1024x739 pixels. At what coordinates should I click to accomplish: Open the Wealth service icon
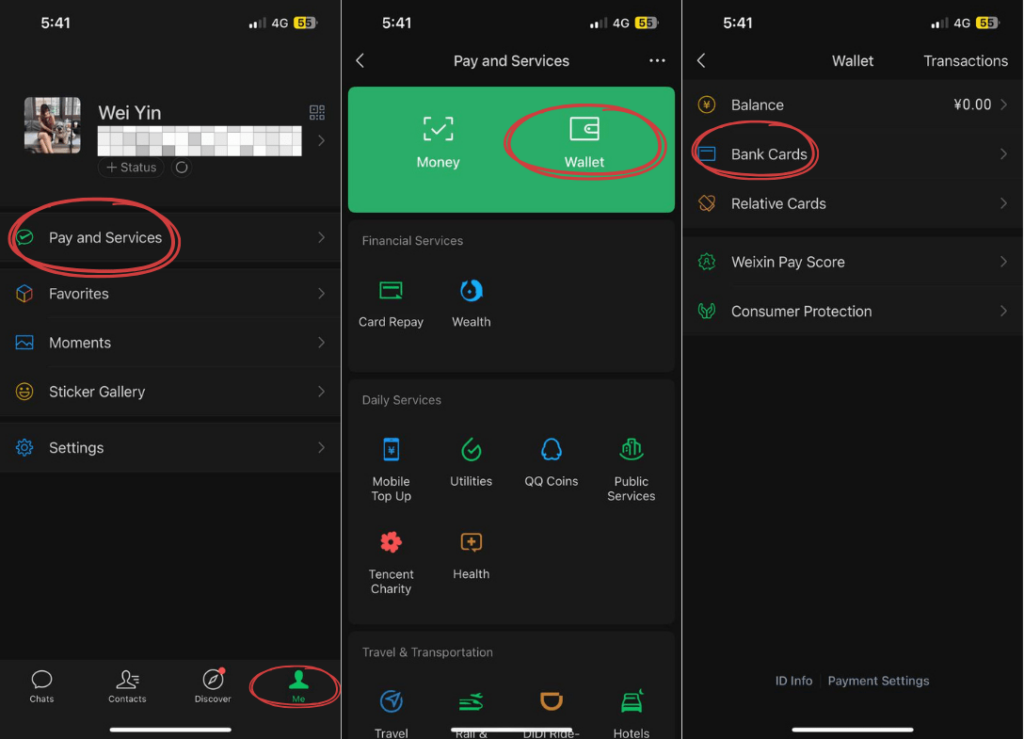click(x=471, y=292)
